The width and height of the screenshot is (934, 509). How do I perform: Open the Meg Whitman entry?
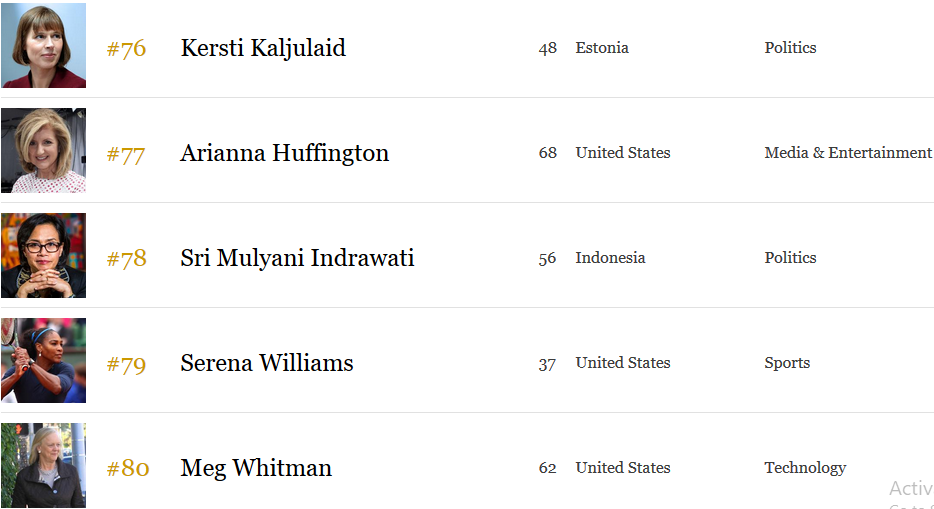point(256,469)
